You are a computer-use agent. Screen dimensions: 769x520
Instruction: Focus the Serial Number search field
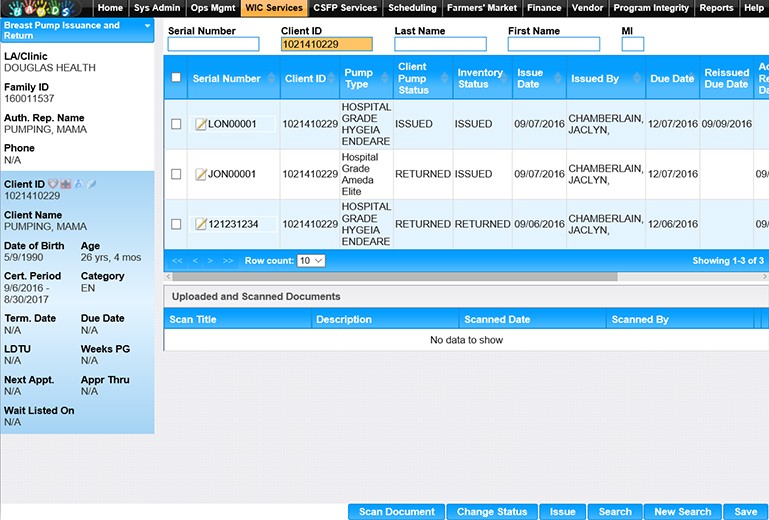[x=213, y=44]
